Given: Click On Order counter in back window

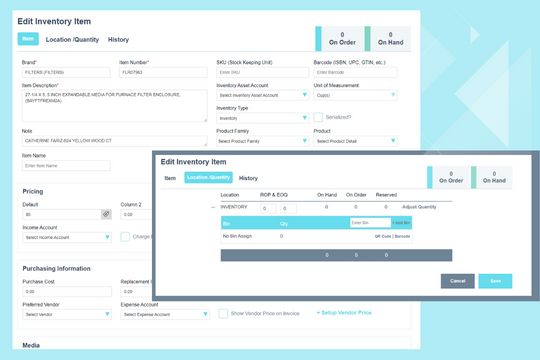Looking at the screenshot, I should [x=339, y=39].
